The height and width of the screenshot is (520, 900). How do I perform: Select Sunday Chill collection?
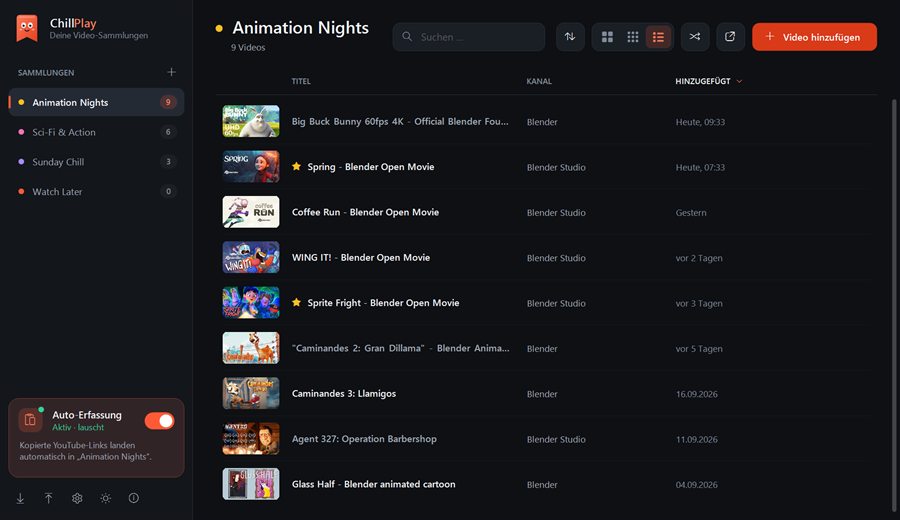(x=96, y=162)
